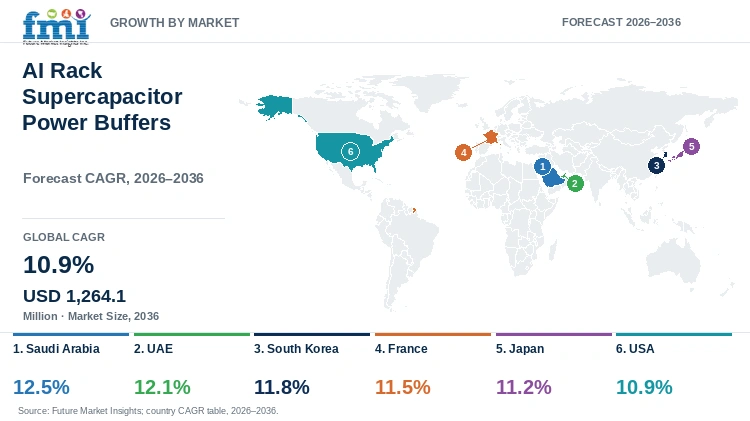Screen dimensions: 750x421
Task: Click the '4. France' country label
Action: (401, 349)
